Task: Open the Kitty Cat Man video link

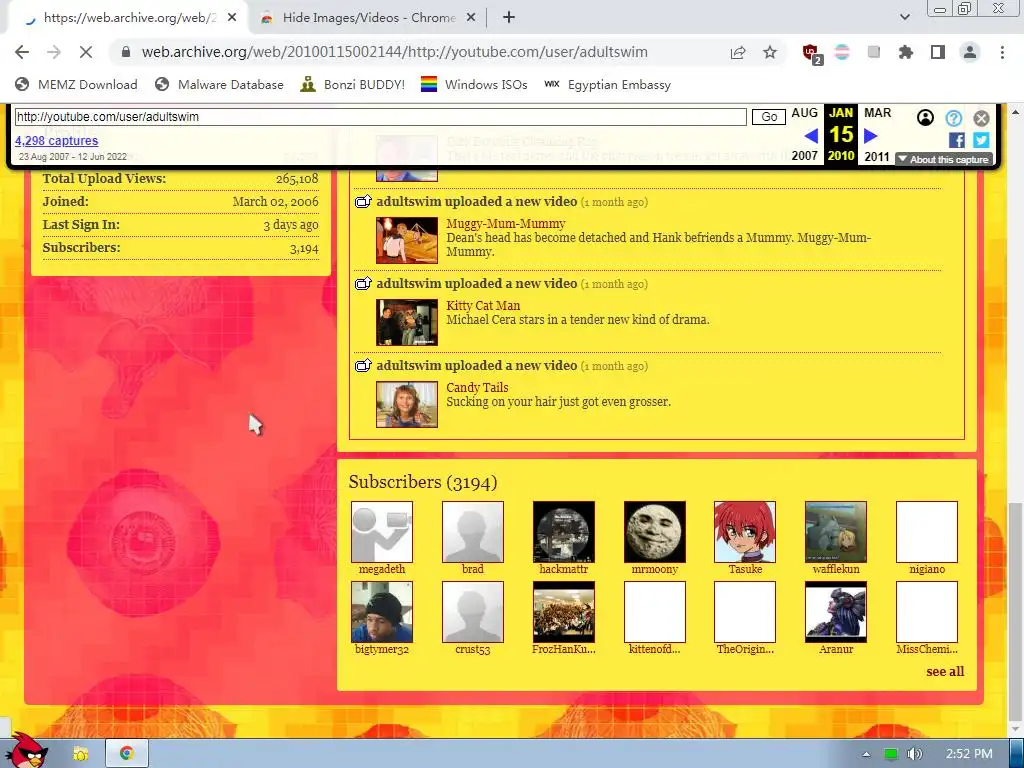Action: pyautogui.click(x=483, y=306)
